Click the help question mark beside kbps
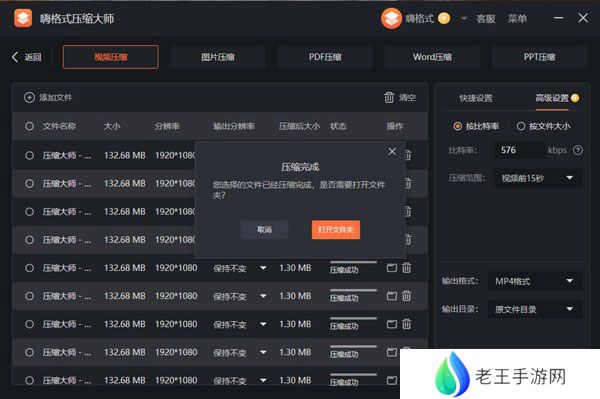Image resolution: width=600 pixels, height=399 pixels. (578, 150)
